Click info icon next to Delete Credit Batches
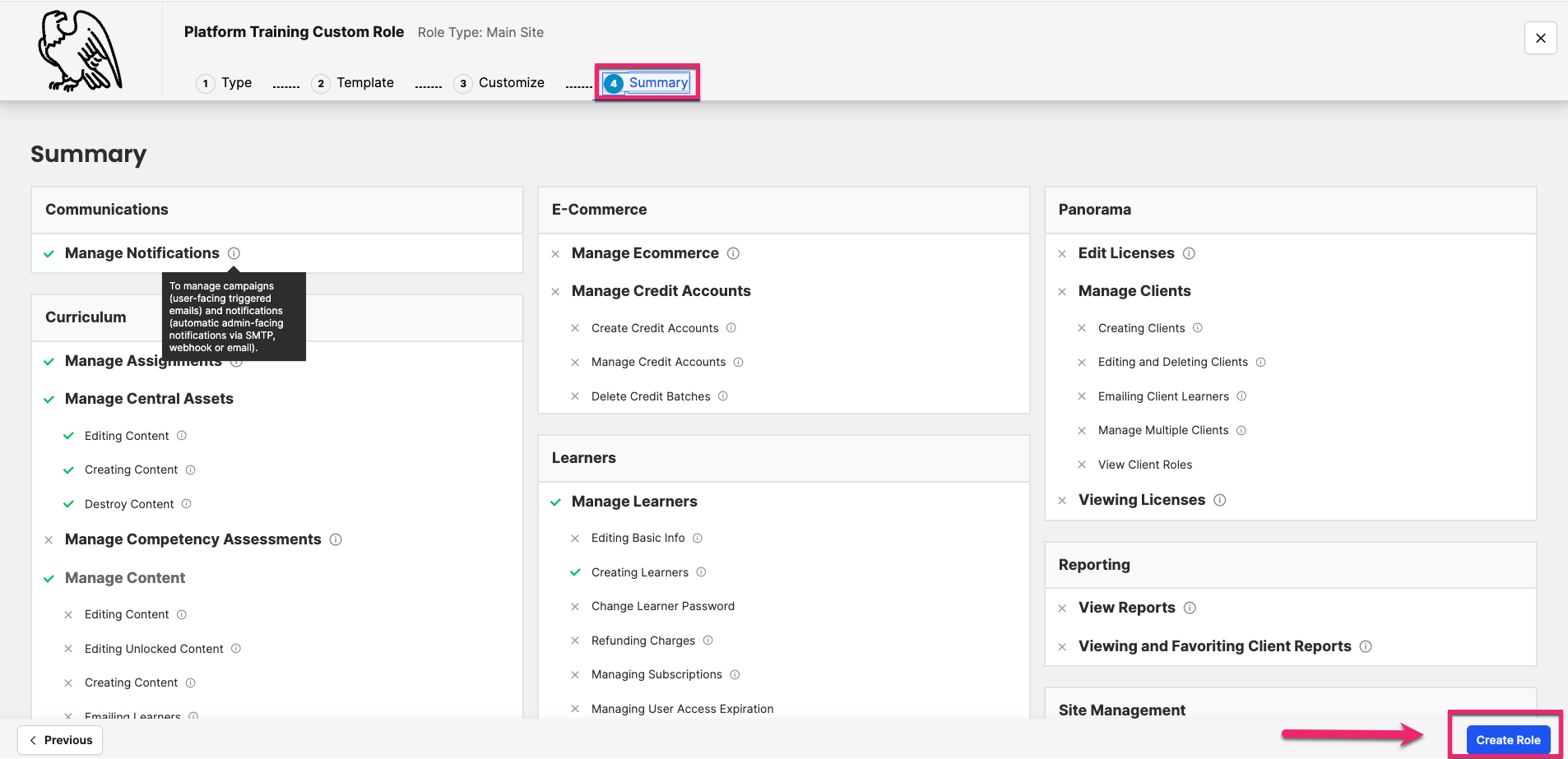This screenshot has width=1568, height=759. click(x=722, y=396)
